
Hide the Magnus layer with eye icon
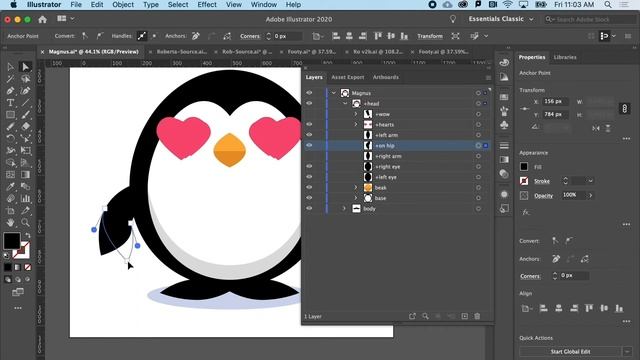coord(309,93)
